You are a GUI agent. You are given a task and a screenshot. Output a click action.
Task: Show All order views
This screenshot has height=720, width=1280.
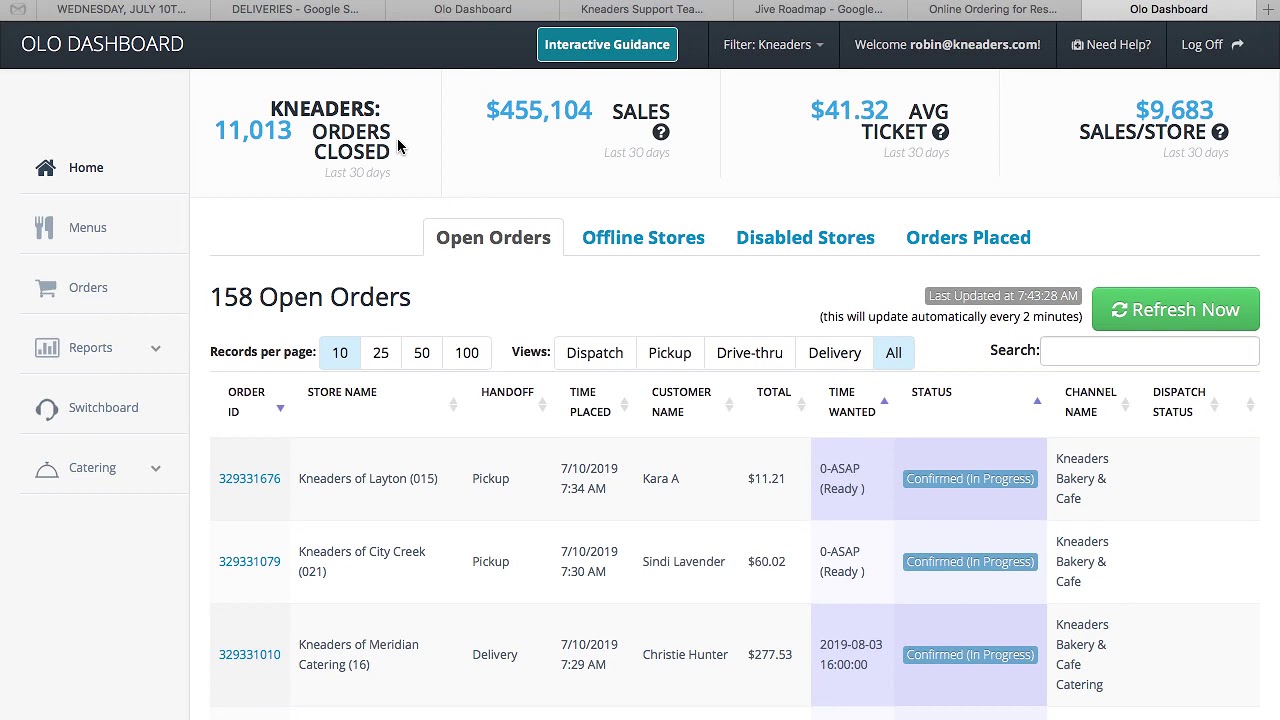(894, 353)
